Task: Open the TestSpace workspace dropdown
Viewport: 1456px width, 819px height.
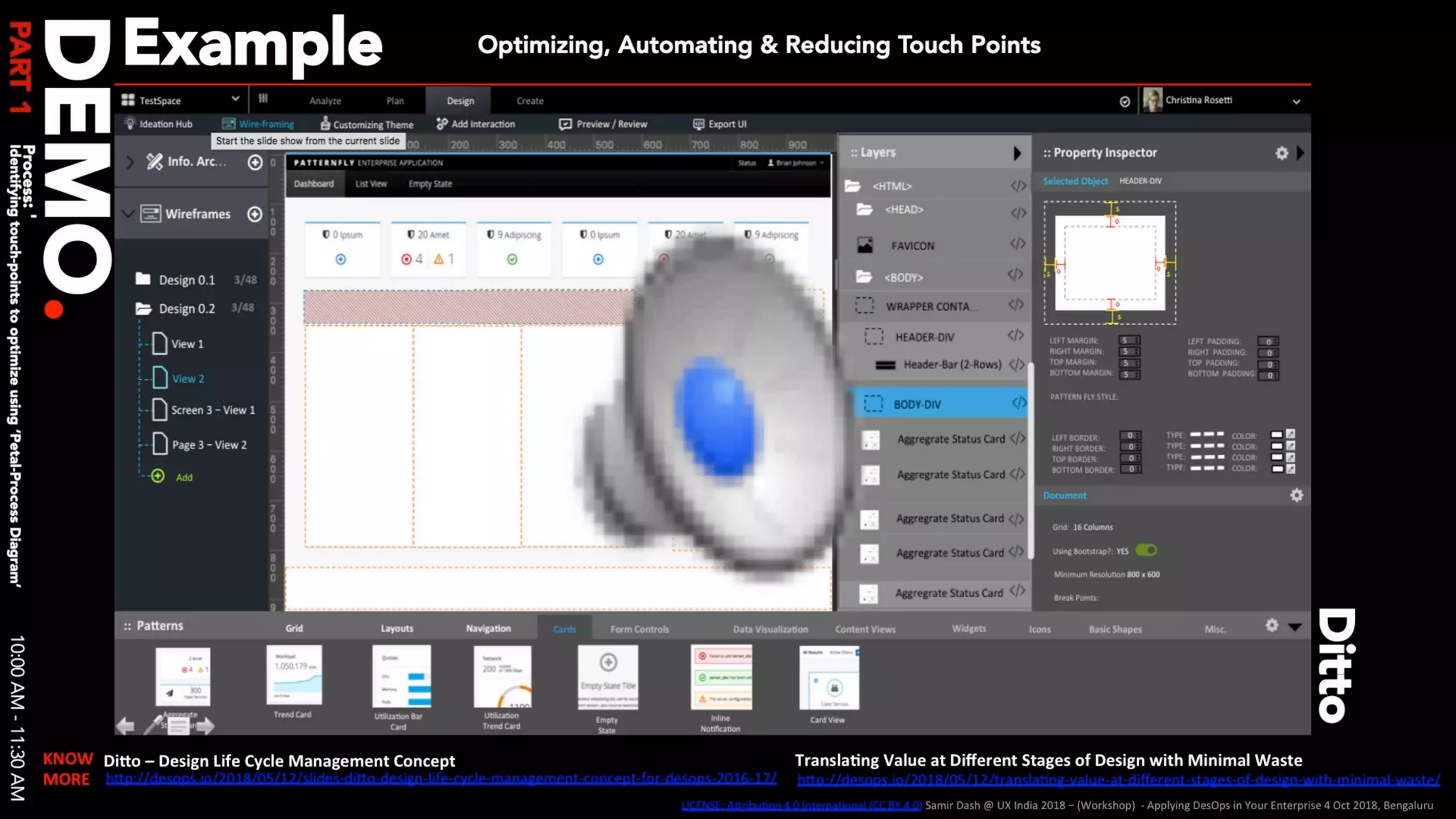Action: click(x=235, y=100)
